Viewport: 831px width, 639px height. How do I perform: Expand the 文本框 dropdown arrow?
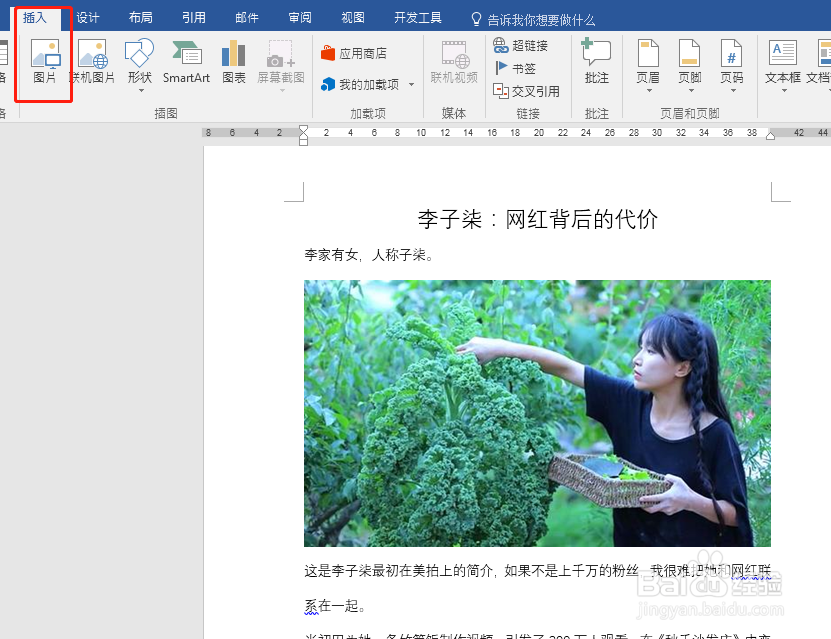pyautogui.click(x=784, y=91)
